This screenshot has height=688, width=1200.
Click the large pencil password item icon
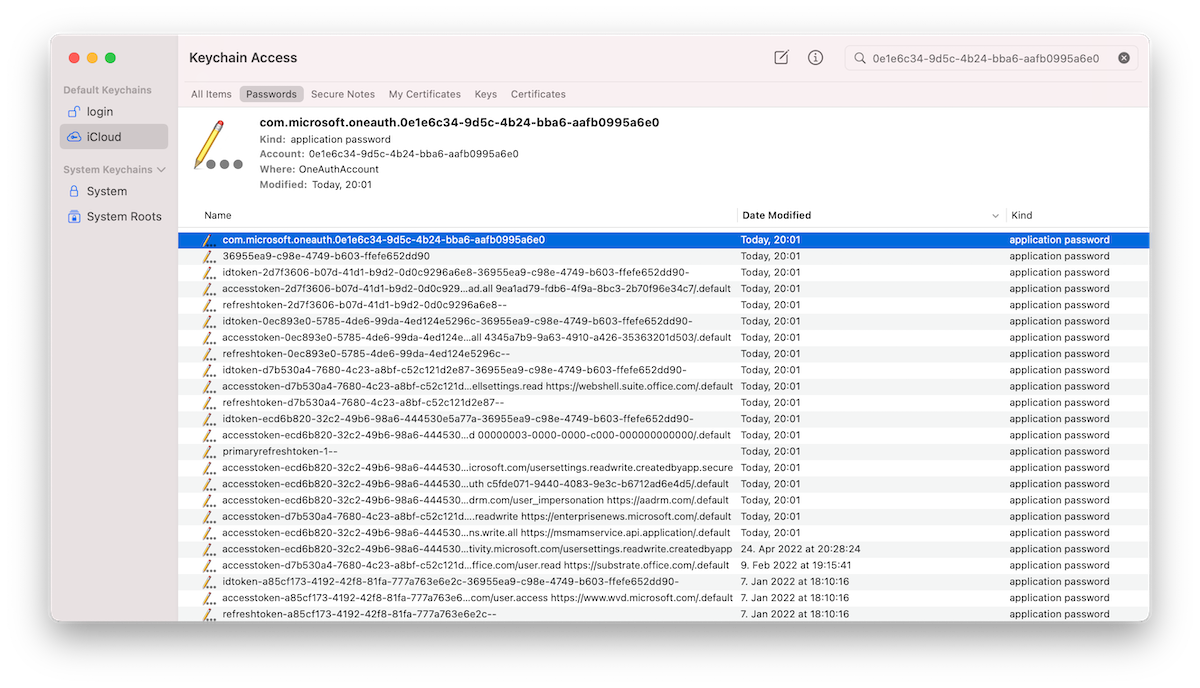(217, 146)
